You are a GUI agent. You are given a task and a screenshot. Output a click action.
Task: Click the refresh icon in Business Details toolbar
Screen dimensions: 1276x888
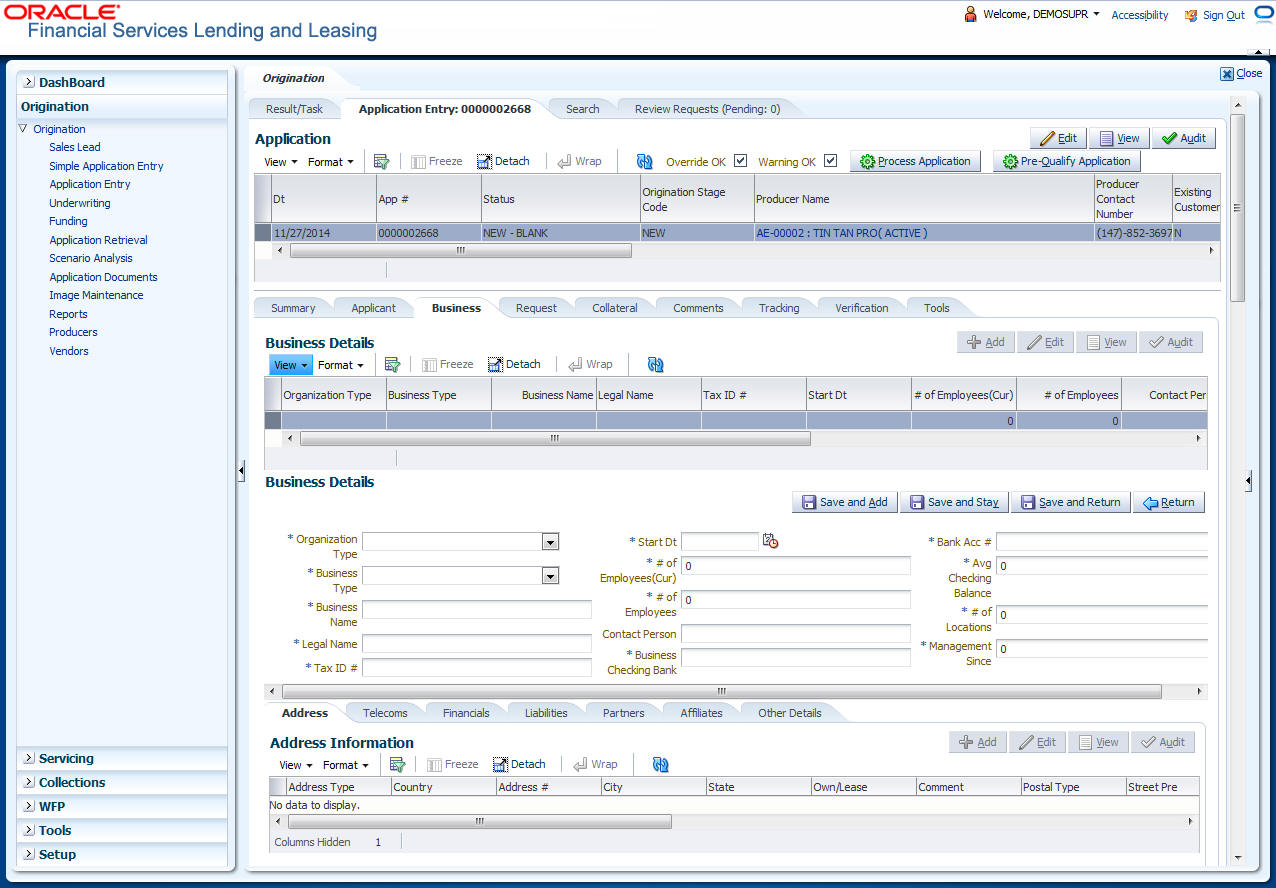656,365
